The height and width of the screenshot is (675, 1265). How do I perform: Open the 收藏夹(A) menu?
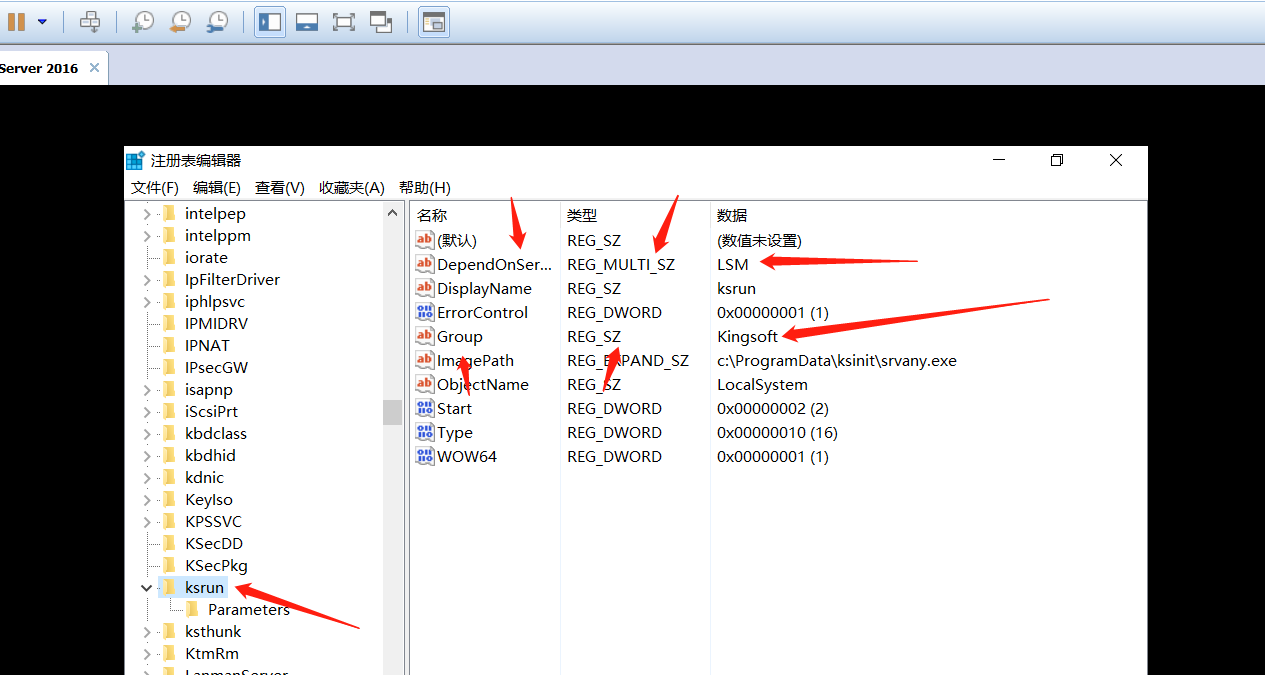[352, 187]
